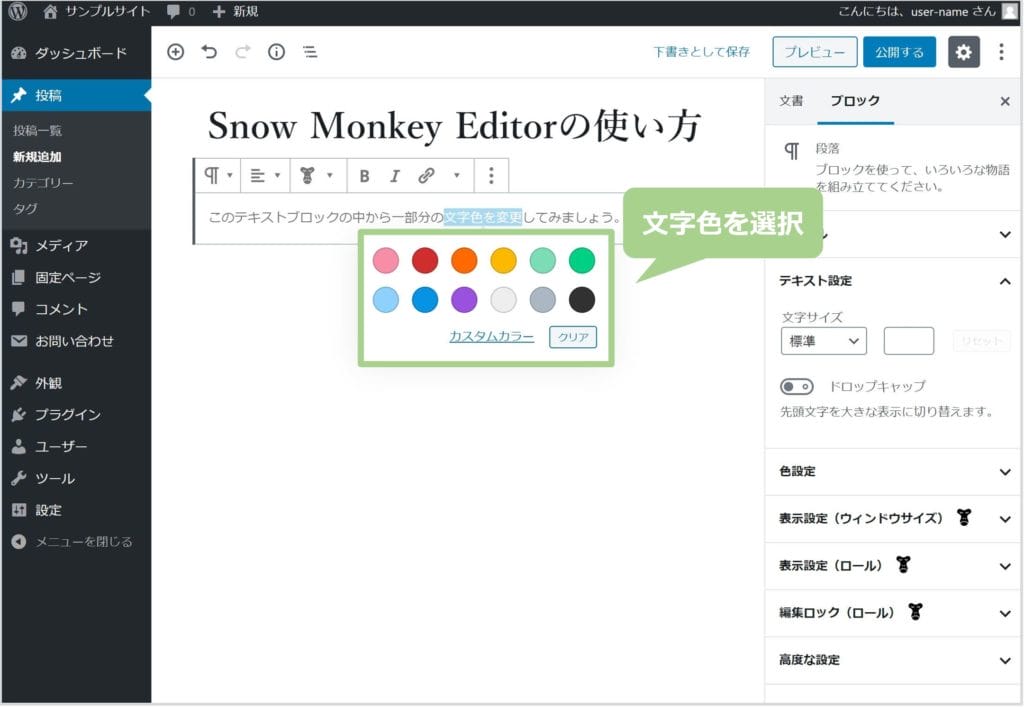Open 投稿一覧 submenu item
1024x707 pixels.
click(x=37, y=131)
